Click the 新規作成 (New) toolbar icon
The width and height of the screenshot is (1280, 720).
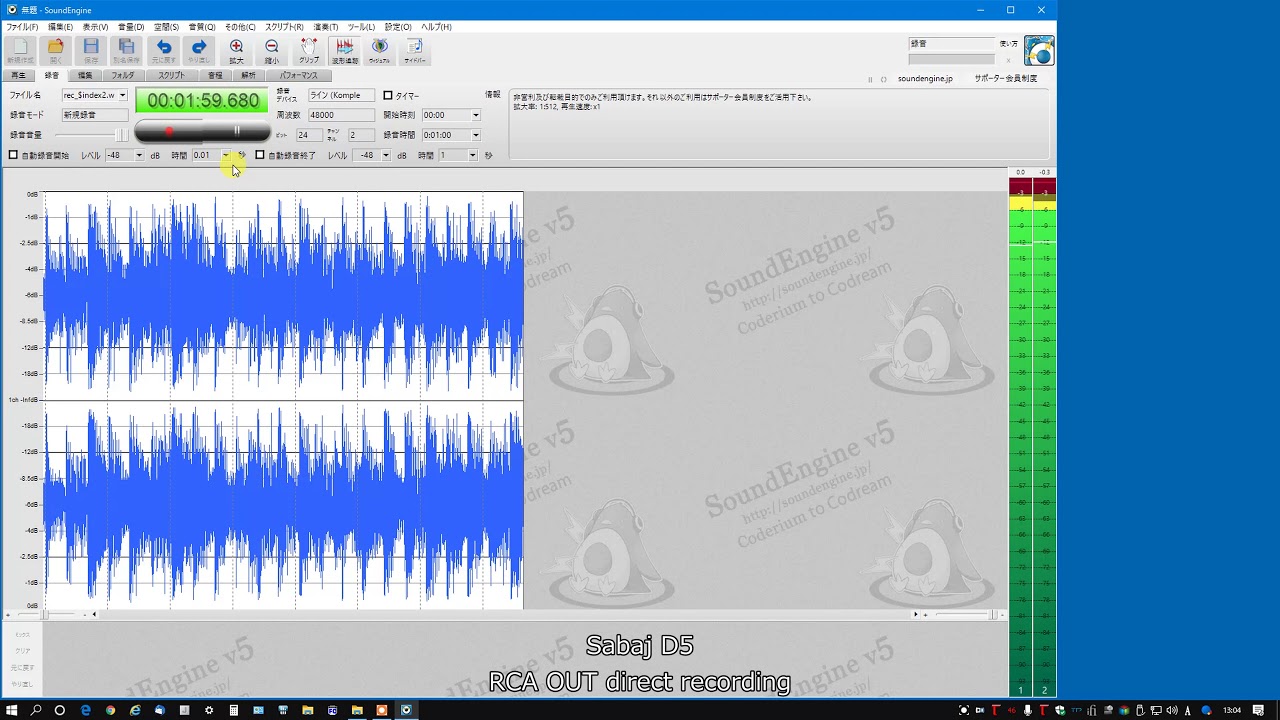click(x=20, y=51)
